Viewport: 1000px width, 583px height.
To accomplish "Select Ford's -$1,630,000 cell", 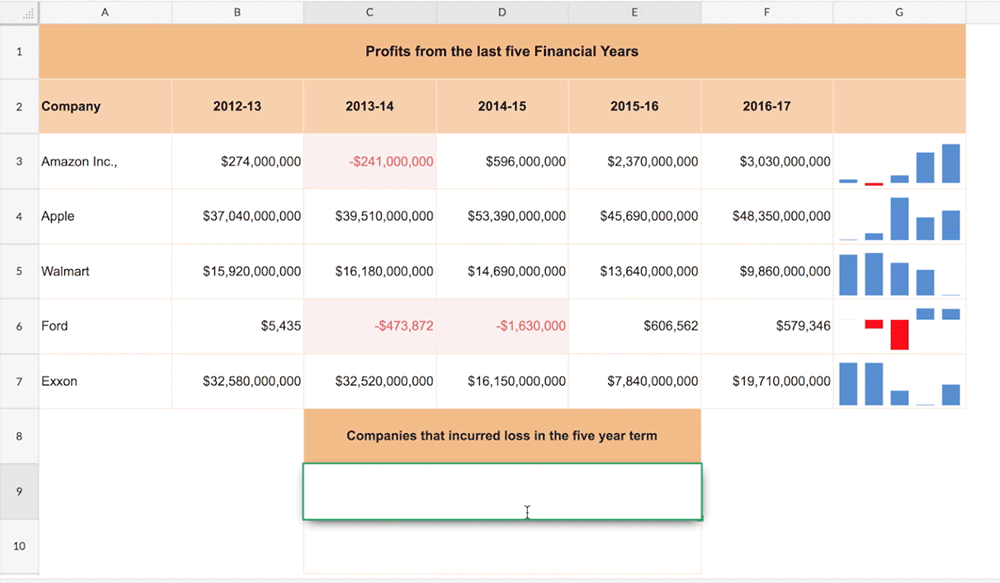I will [502, 326].
